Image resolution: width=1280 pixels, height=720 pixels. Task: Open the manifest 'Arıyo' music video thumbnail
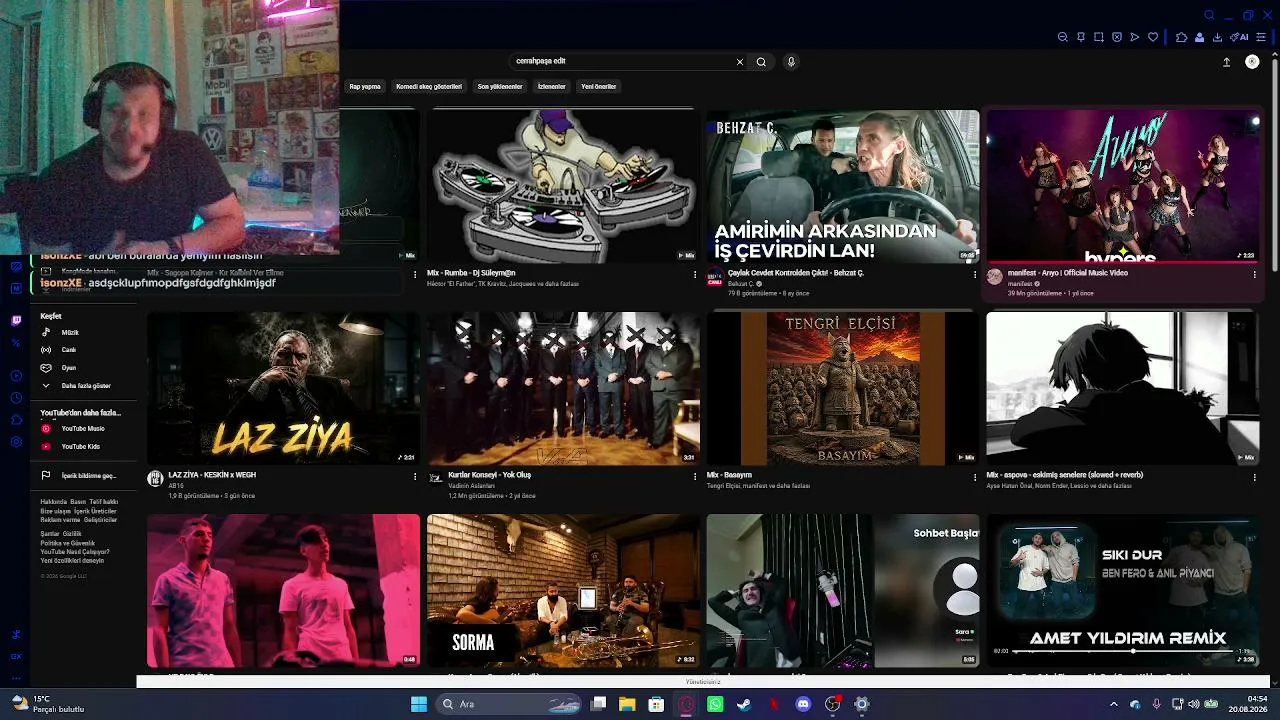tap(1123, 186)
